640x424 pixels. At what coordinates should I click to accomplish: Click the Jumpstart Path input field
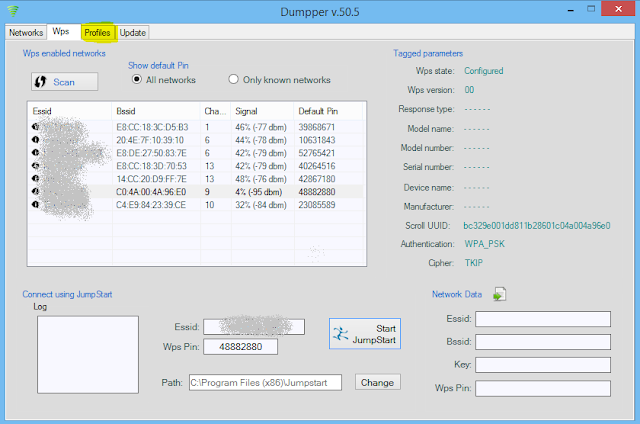click(265, 382)
